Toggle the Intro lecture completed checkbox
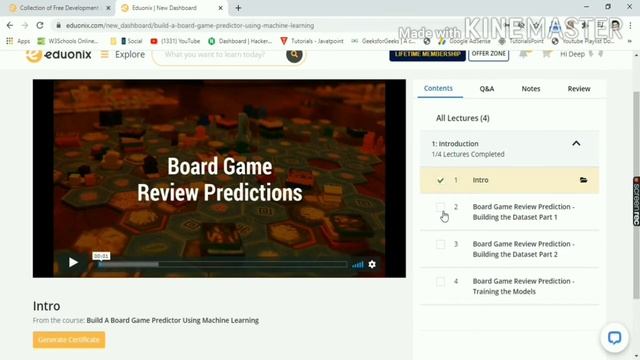This screenshot has width=640, height=360. click(x=440, y=180)
